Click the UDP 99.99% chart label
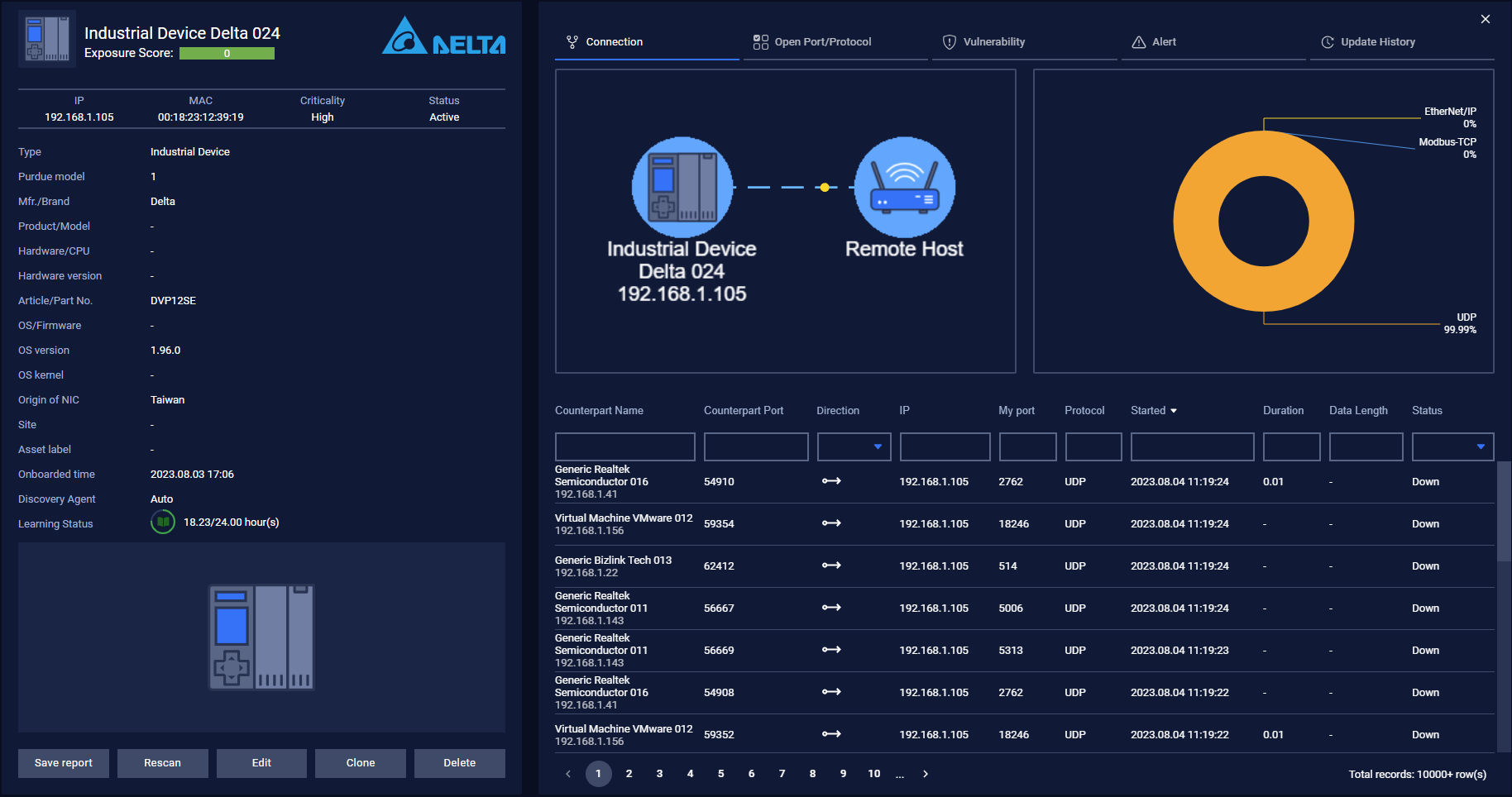This screenshot has width=1512, height=797. [1460, 323]
